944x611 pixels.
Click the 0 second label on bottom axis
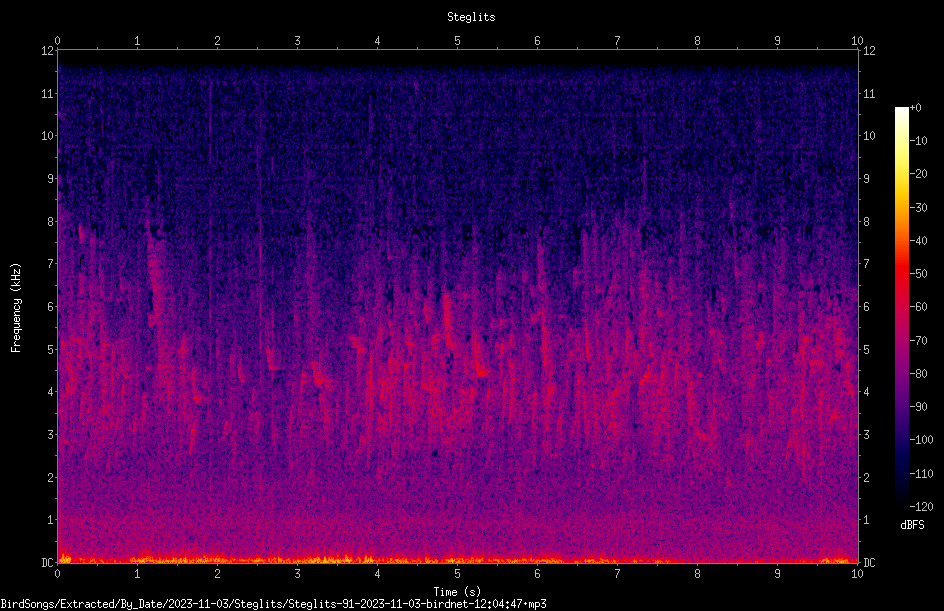pos(58,574)
